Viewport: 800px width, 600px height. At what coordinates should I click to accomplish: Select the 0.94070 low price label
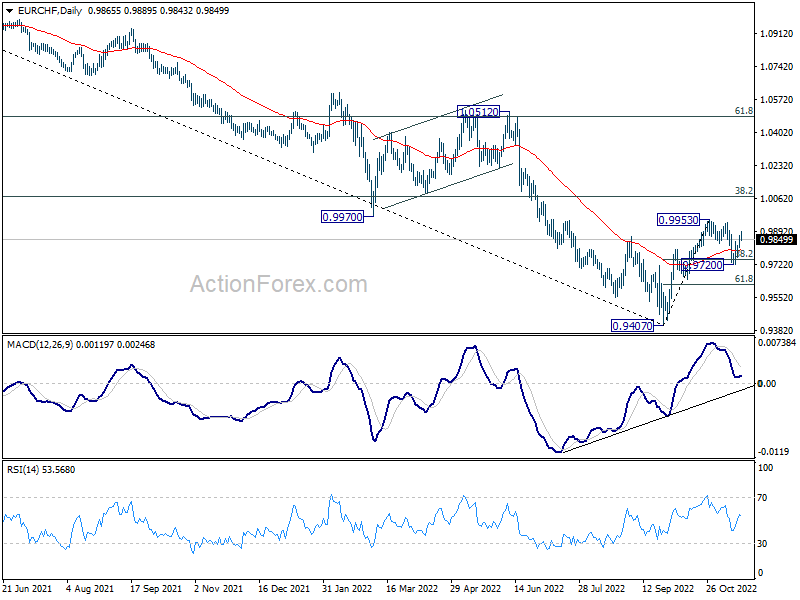(632, 326)
